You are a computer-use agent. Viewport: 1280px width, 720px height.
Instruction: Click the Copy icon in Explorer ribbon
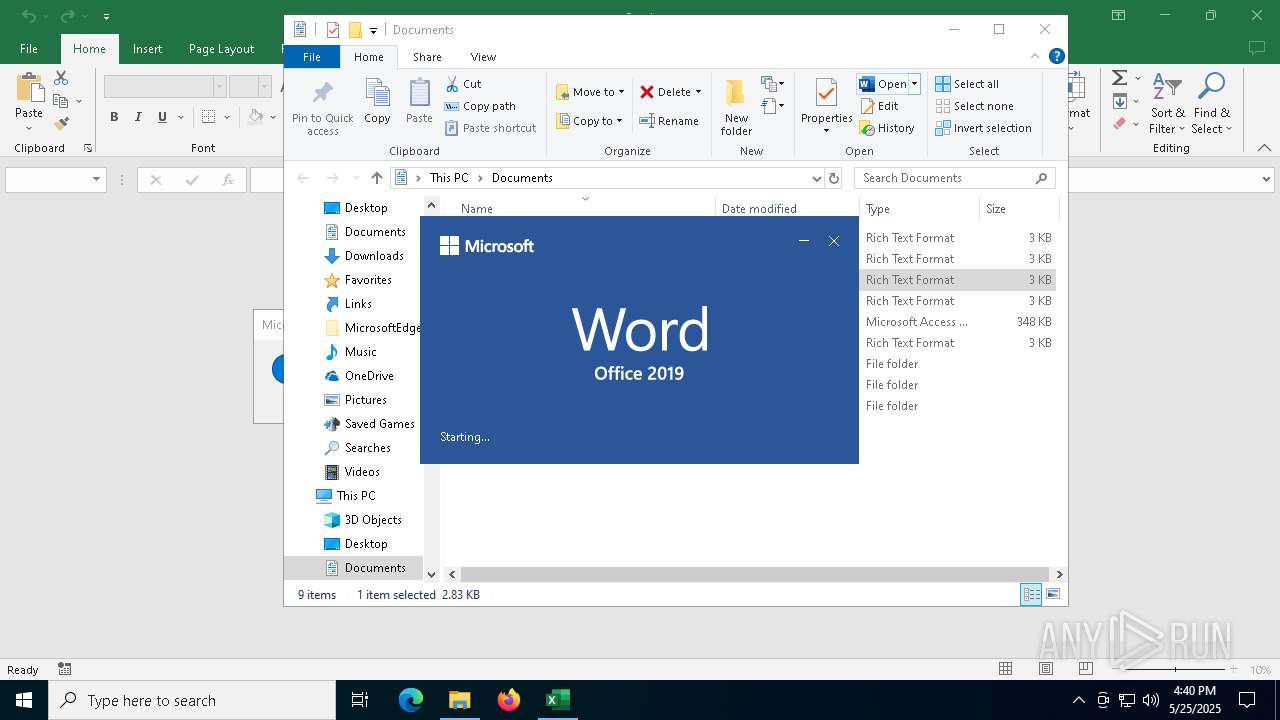tap(377, 101)
